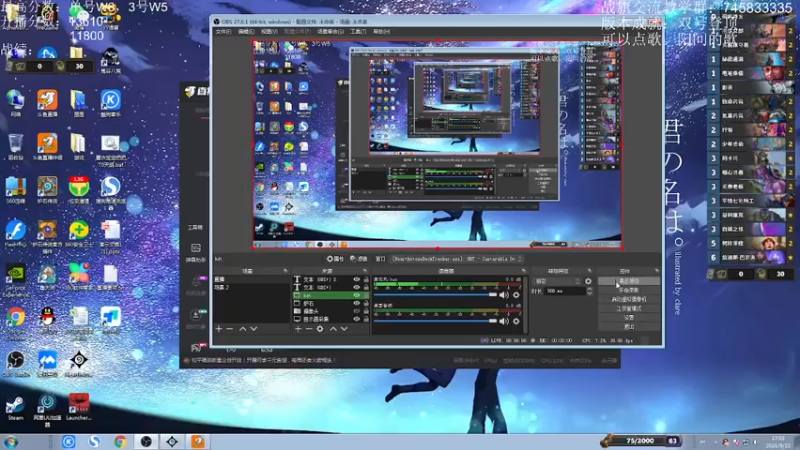Screen dimensions: 800x450
Task: Pop out the Scenes dock panel
Action: click(x=285, y=271)
